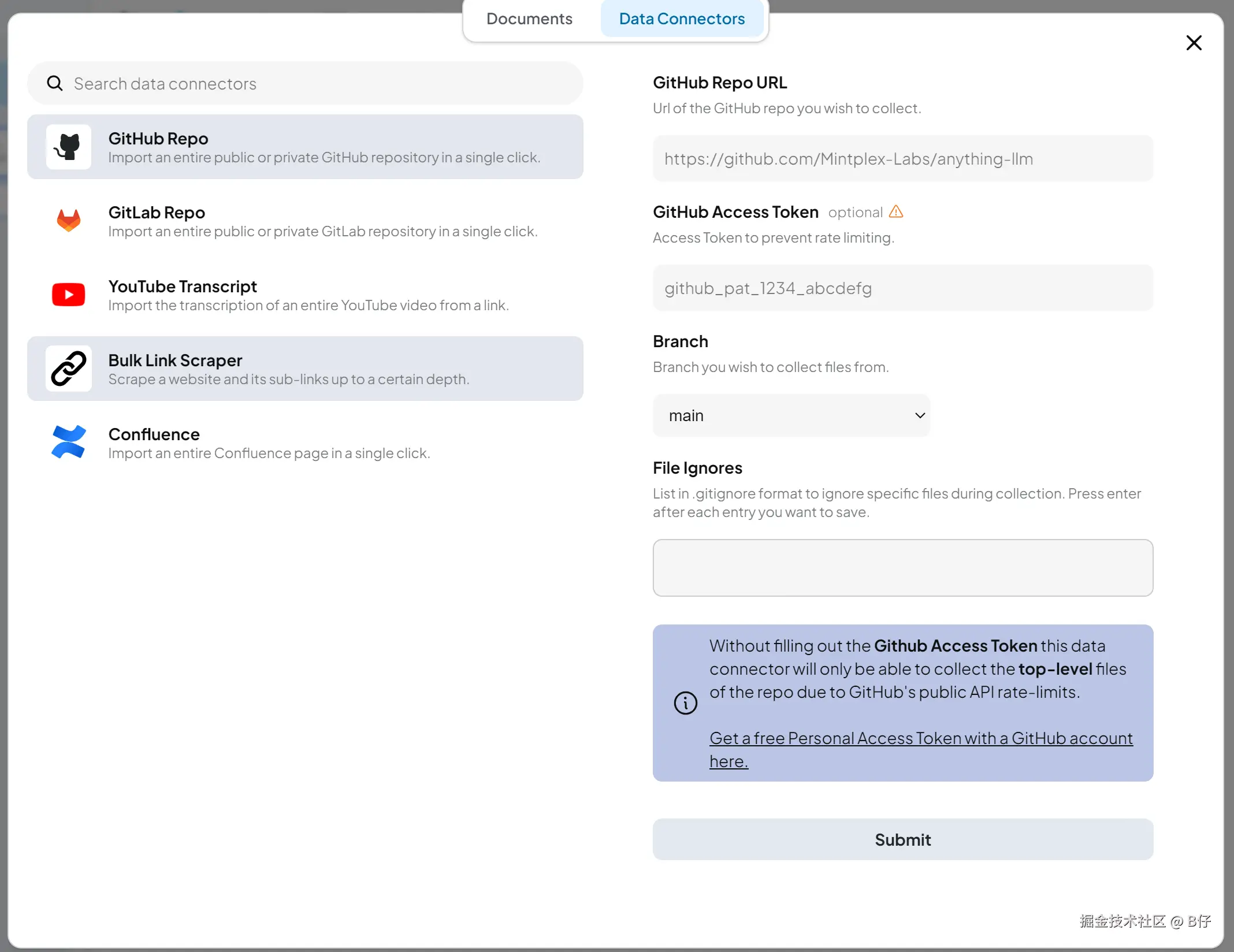
Task: Click the Bulk Link Scraper chain icon
Action: click(x=68, y=369)
